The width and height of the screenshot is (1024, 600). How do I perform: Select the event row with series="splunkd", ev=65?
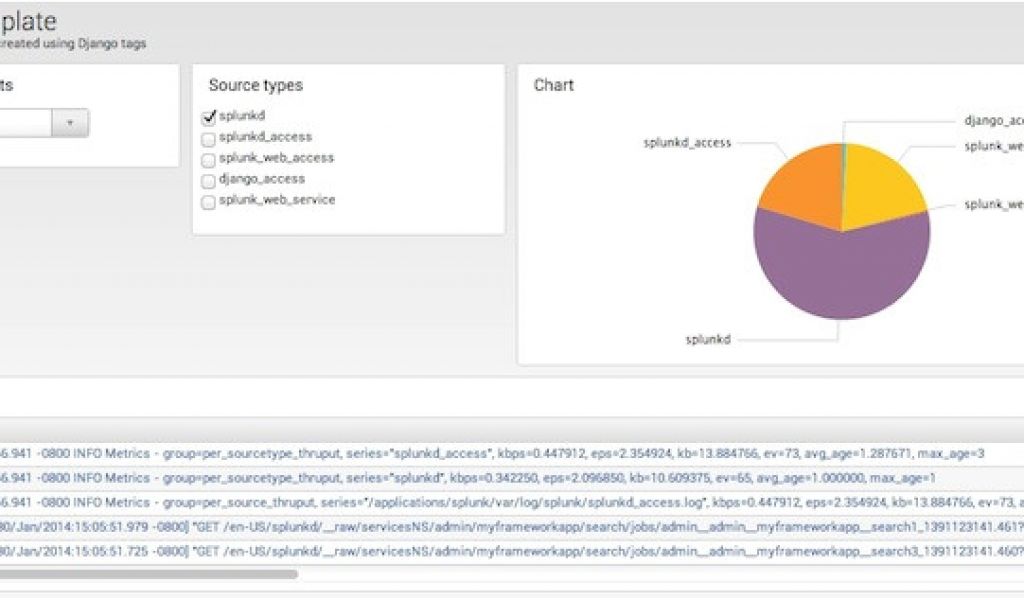(512, 479)
